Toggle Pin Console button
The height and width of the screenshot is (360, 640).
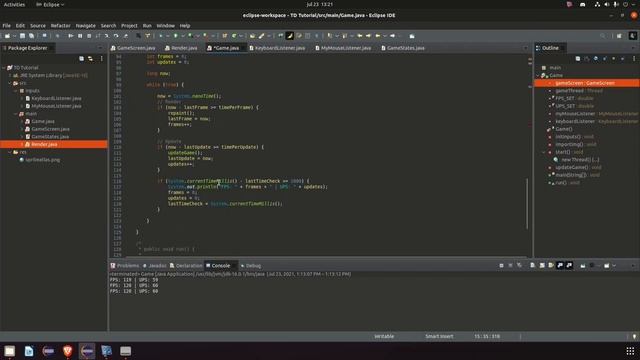point(583,265)
